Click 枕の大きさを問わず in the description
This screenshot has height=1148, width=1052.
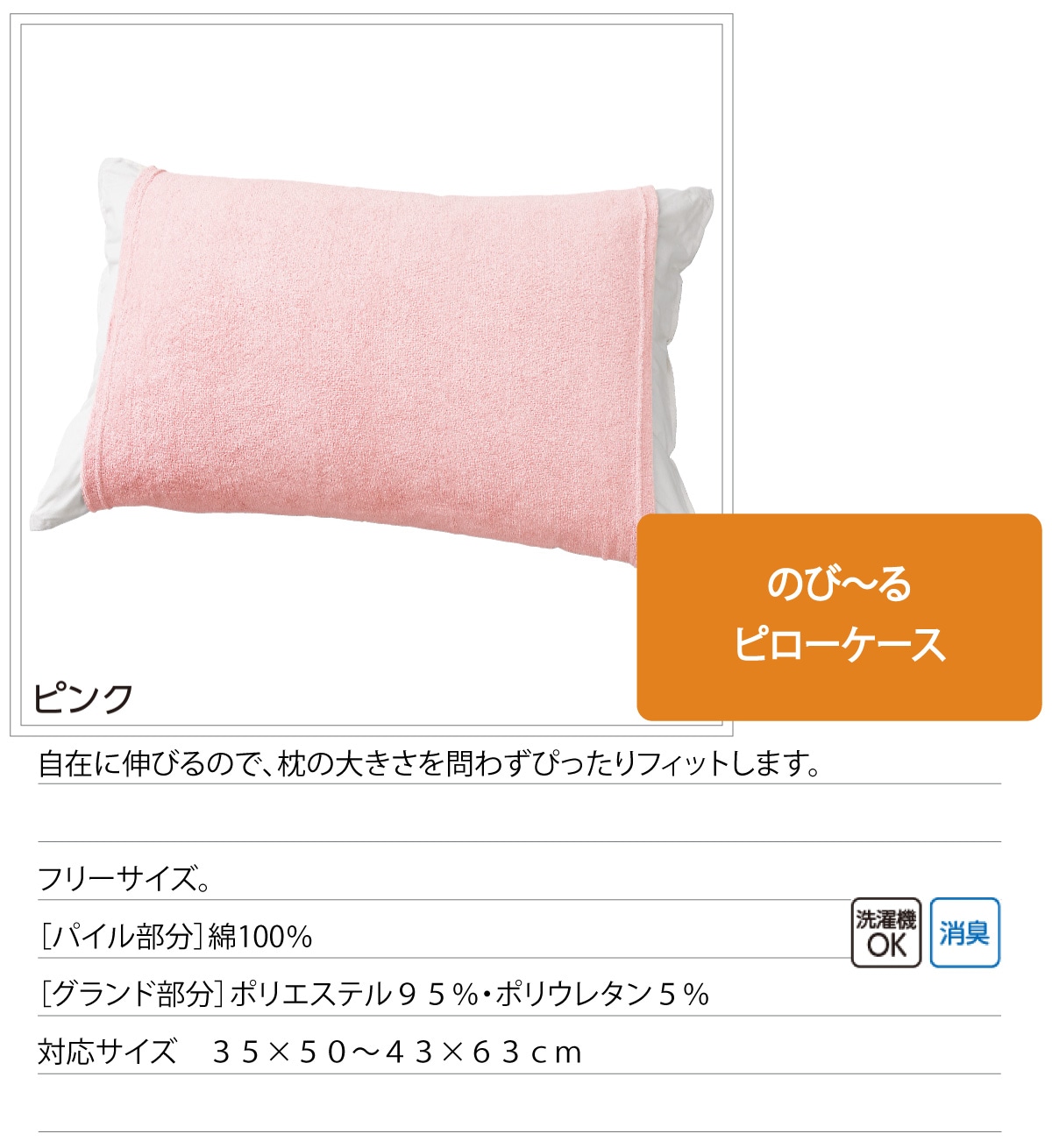[x=376, y=764]
